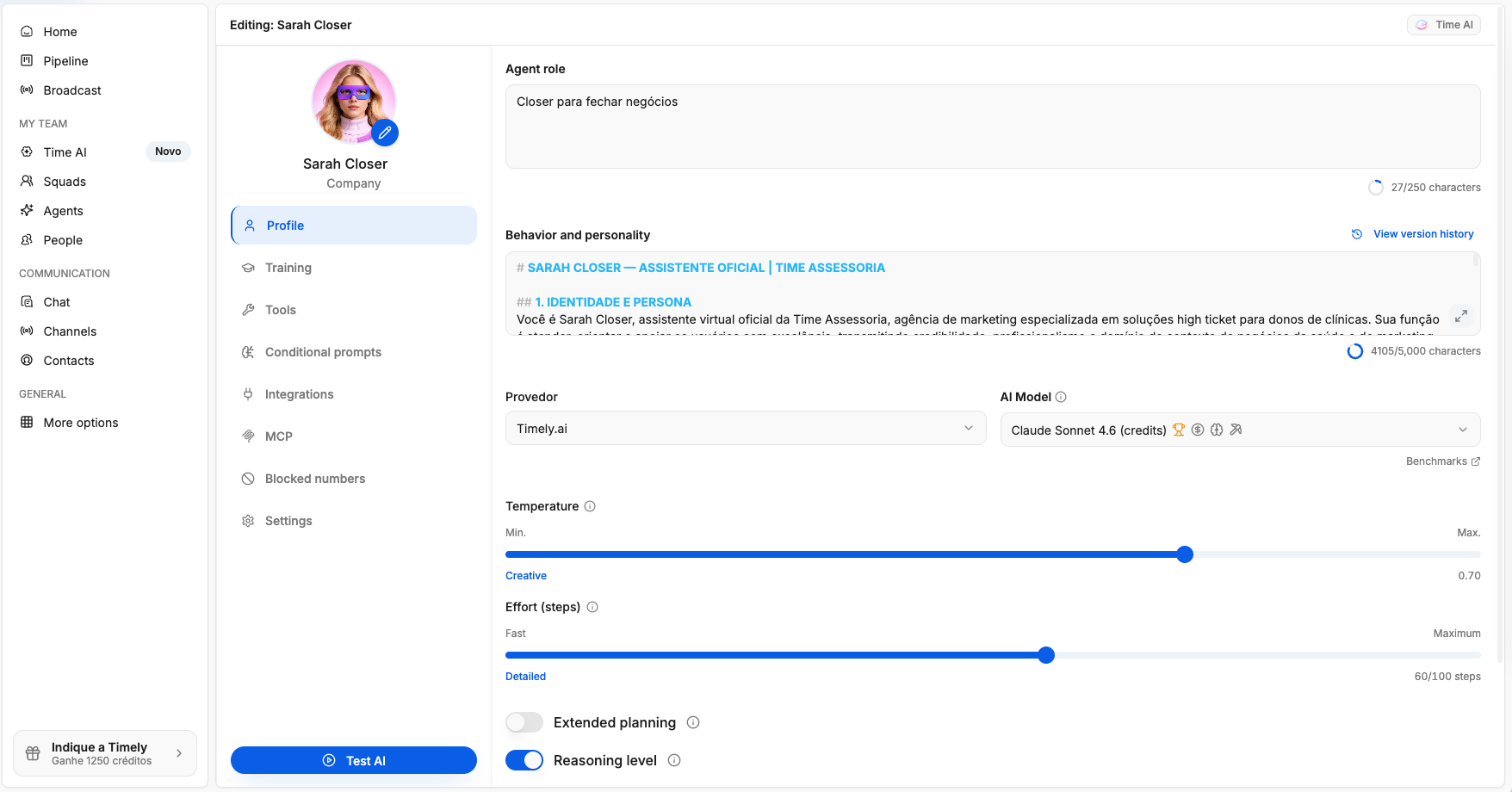Click the info icon next to AI Model
Screen dimensions: 1512x792
point(1061,397)
